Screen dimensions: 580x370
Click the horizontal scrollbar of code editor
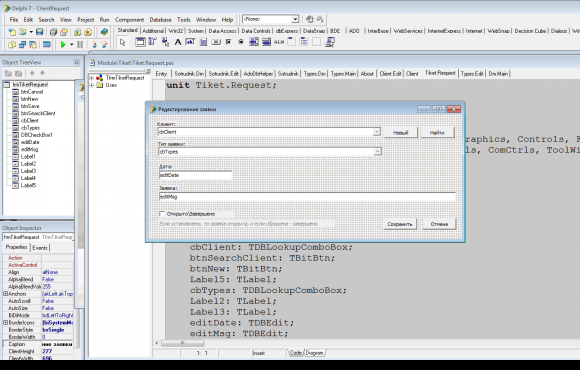pyautogui.click(x=366, y=343)
